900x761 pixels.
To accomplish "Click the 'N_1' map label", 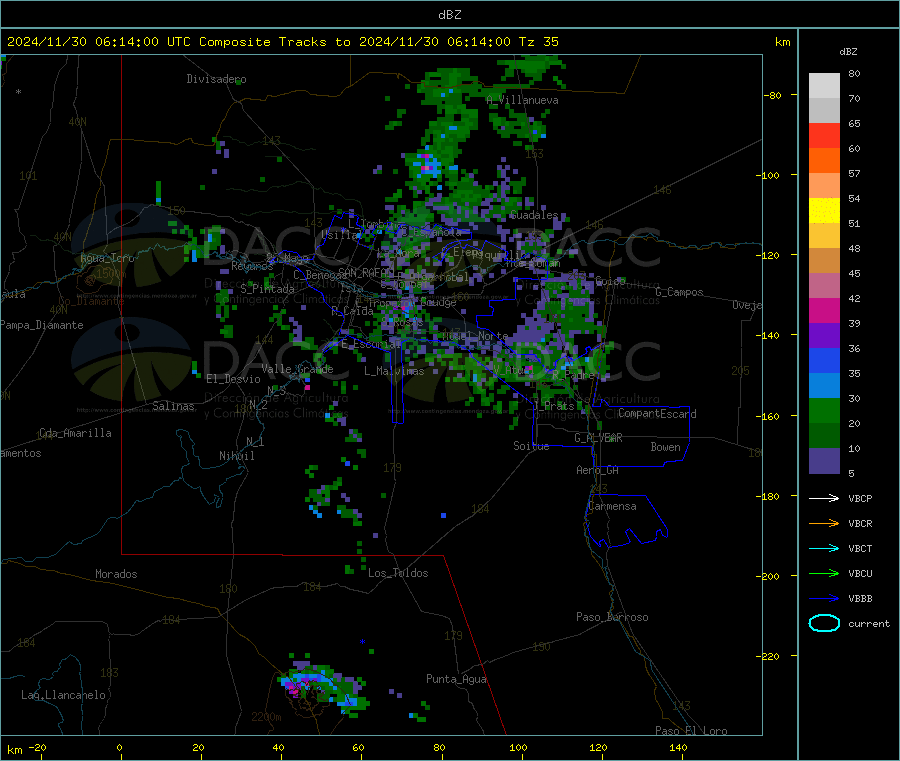I will 255,442.
